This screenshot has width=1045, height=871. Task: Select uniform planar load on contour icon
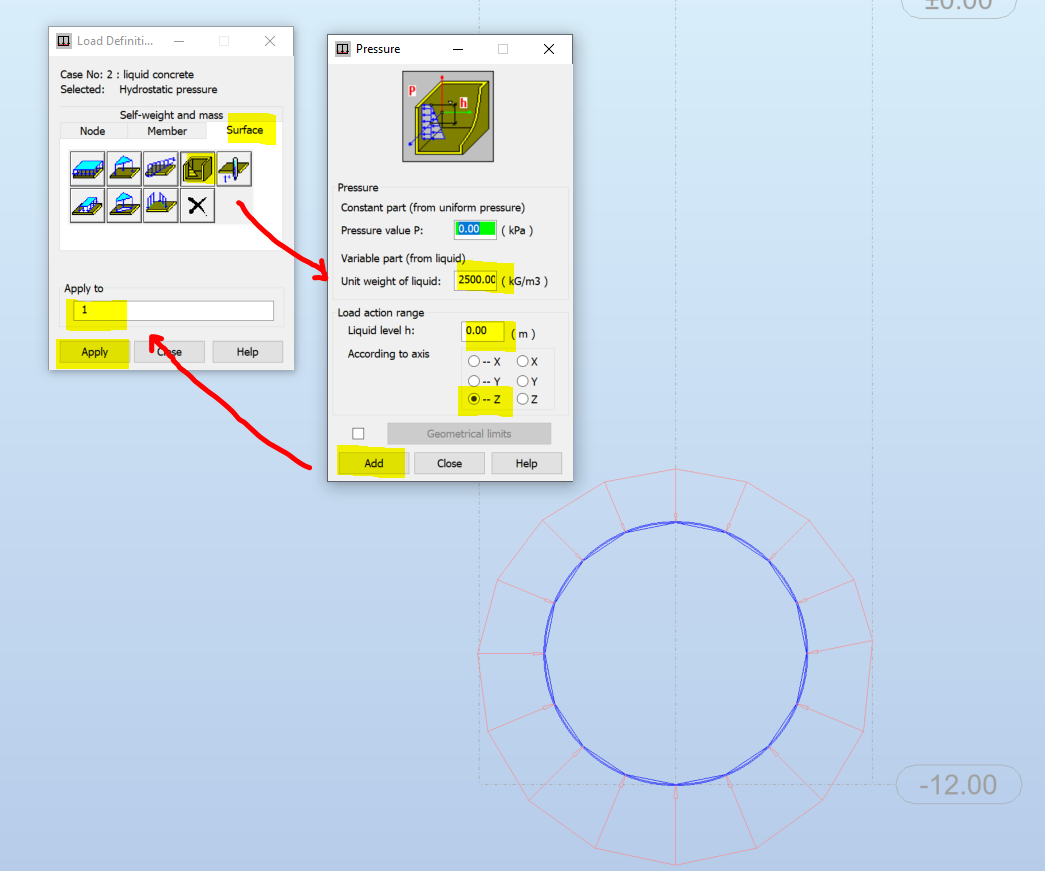coord(87,205)
